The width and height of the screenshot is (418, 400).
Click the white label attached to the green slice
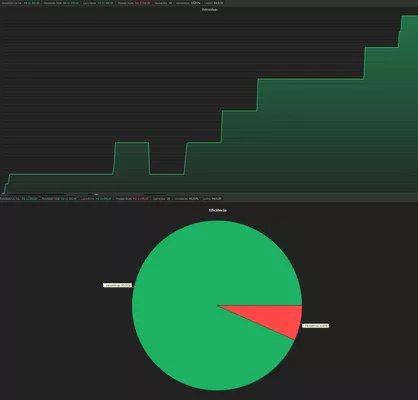click(x=118, y=285)
